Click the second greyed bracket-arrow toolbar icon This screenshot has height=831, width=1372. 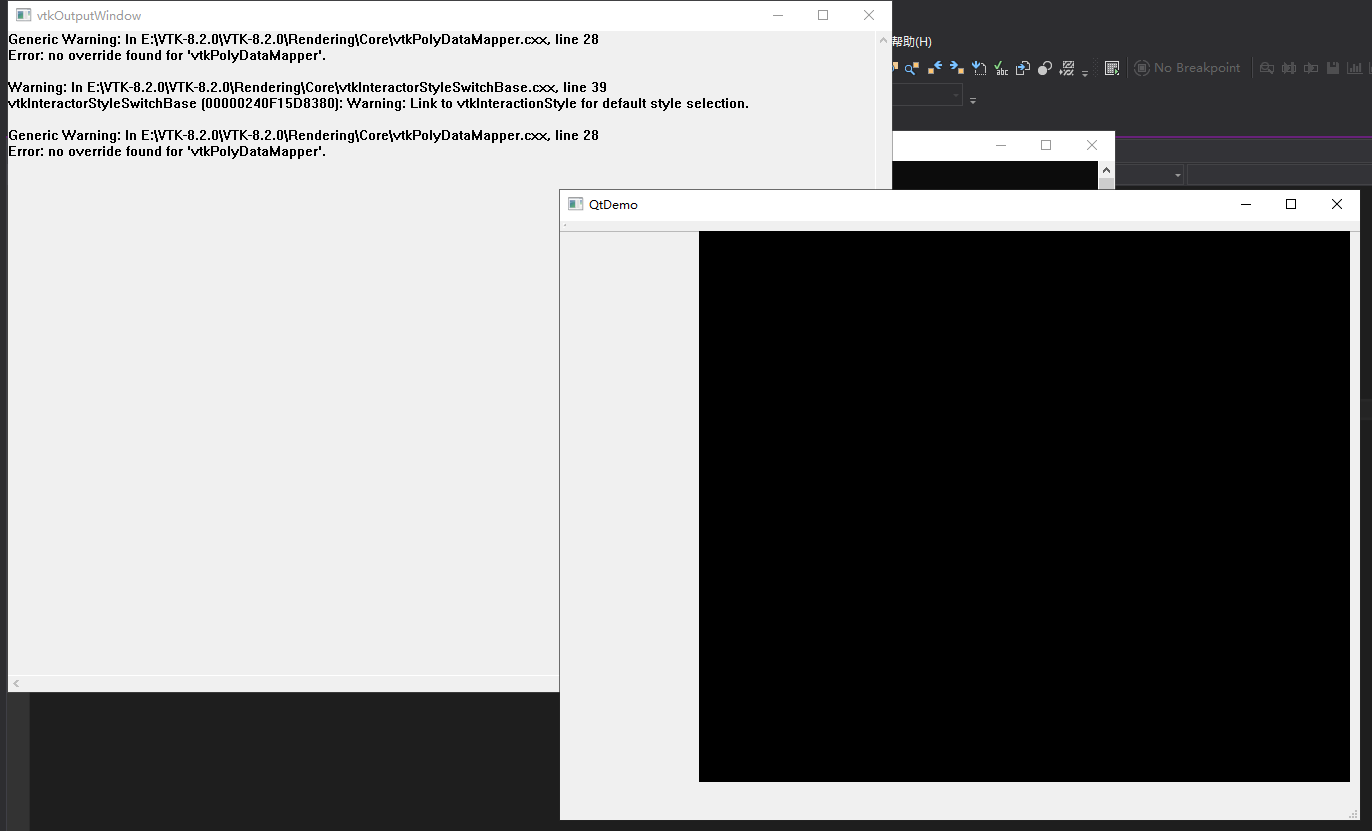pyautogui.click(x=1311, y=68)
